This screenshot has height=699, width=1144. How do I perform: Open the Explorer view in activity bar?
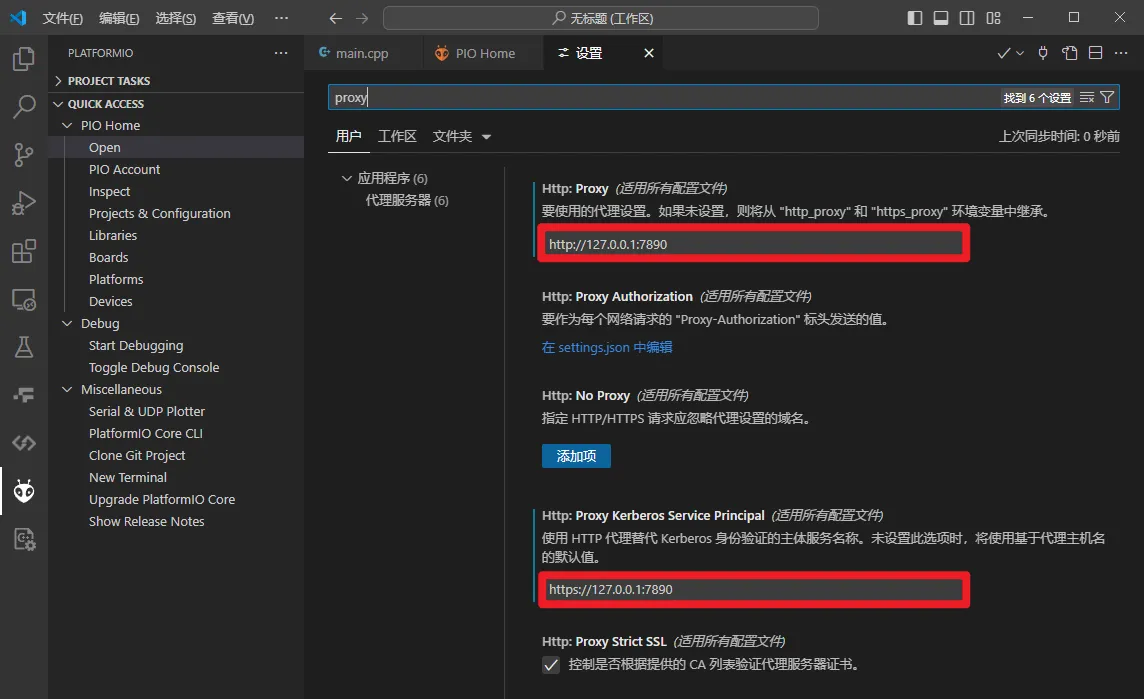tap(24, 60)
